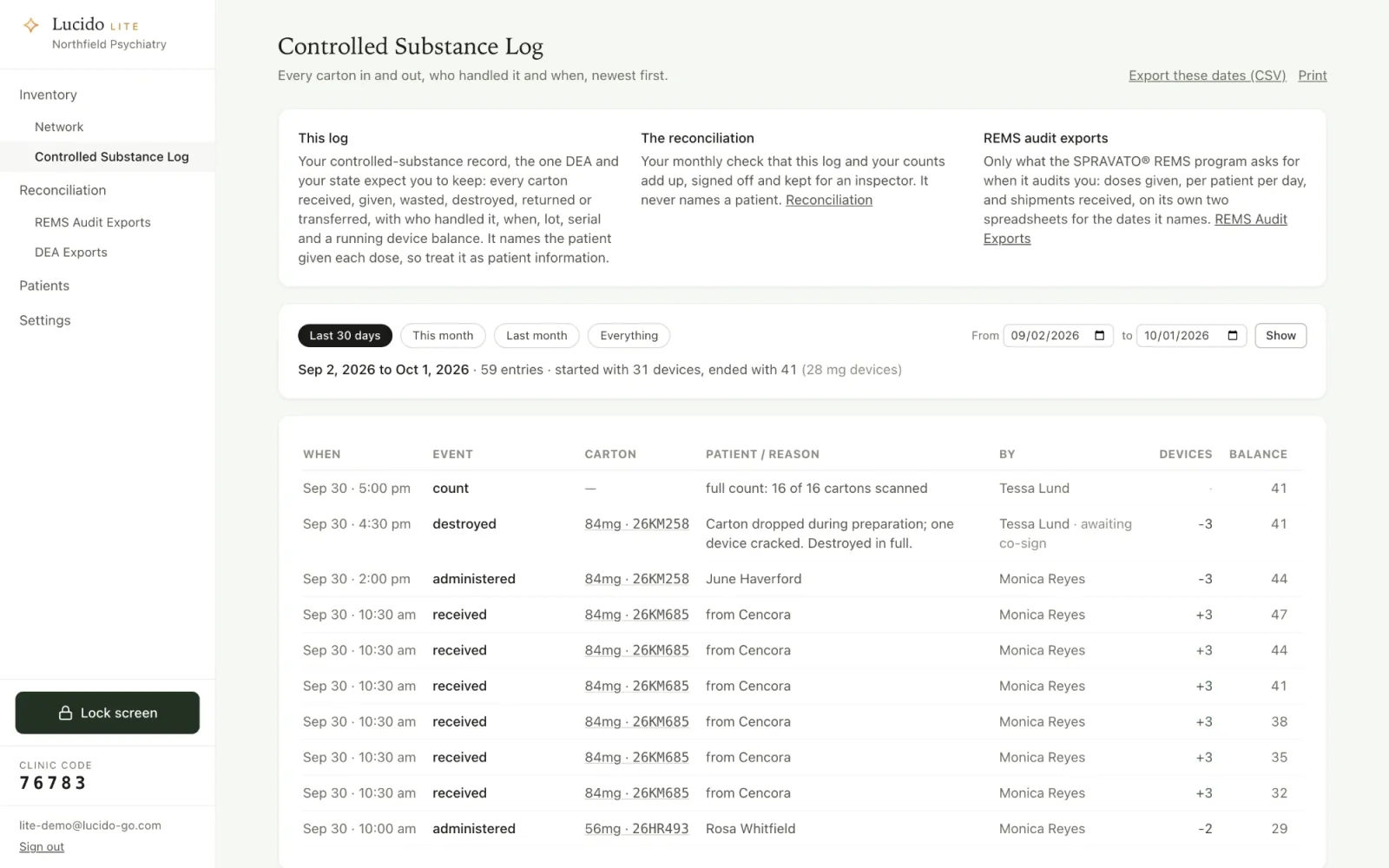
Task: Click patient name Rosa Whitfield
Action: (750, 829)
